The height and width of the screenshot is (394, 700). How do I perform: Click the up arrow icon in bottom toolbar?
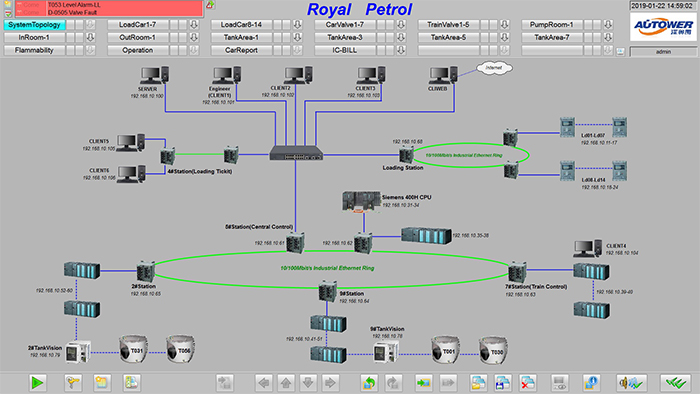pyautogui.click(x=286, y=382)
